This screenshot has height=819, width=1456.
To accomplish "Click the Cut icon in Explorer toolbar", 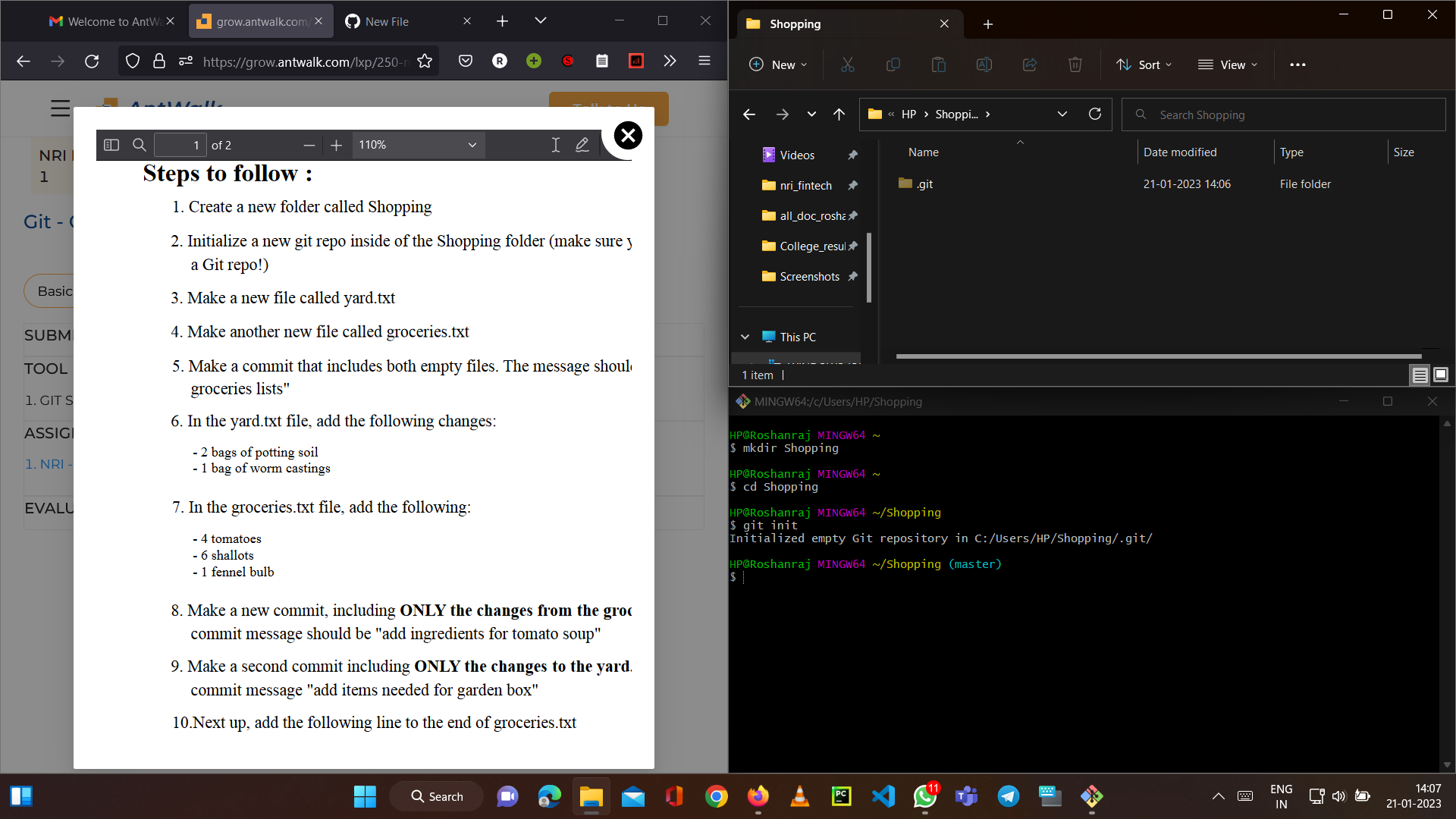I will click(x=847, y=64).
